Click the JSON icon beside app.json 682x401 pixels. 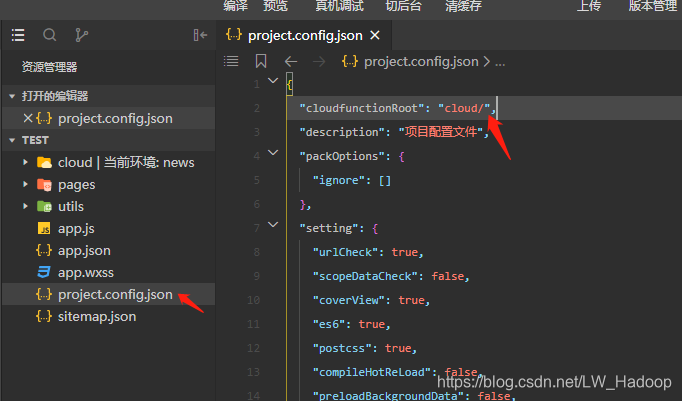pos(44,250)
